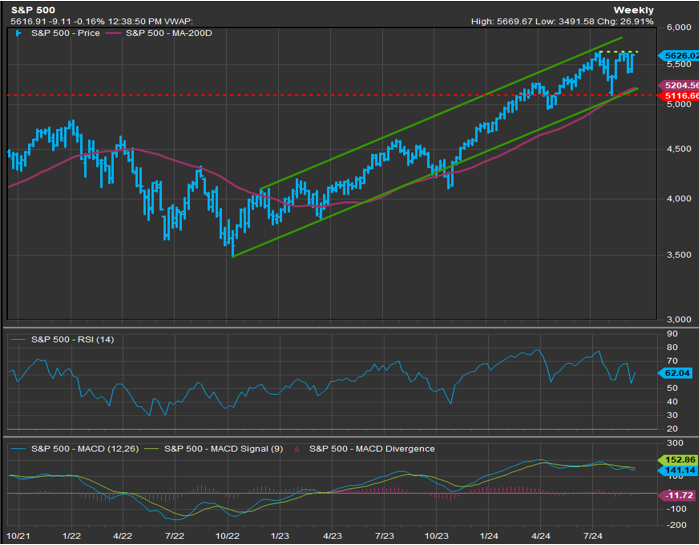Click the 5616.91 last price quote

click(26, 21)
